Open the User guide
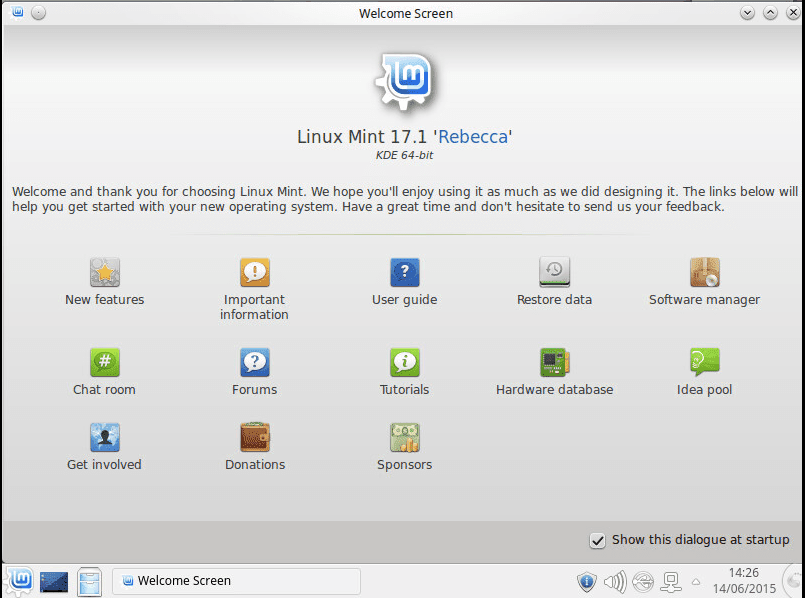 click(404, 271)
